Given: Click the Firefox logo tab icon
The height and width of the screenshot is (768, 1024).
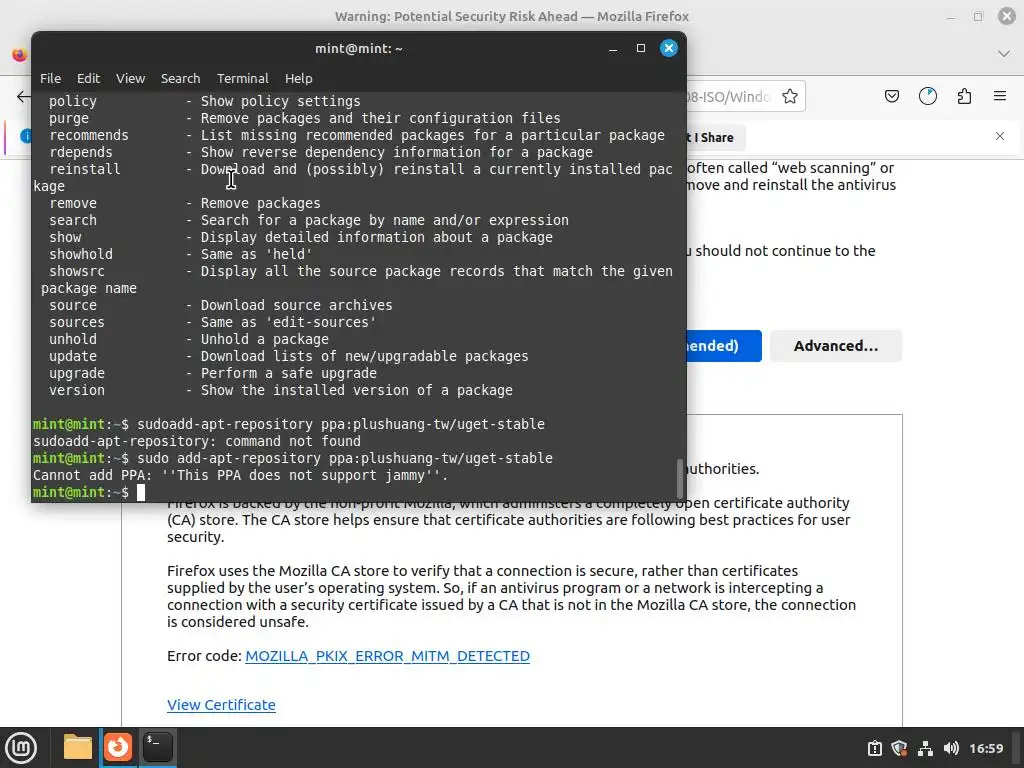Looking at the screenshot, I should [x=20, y=55].
